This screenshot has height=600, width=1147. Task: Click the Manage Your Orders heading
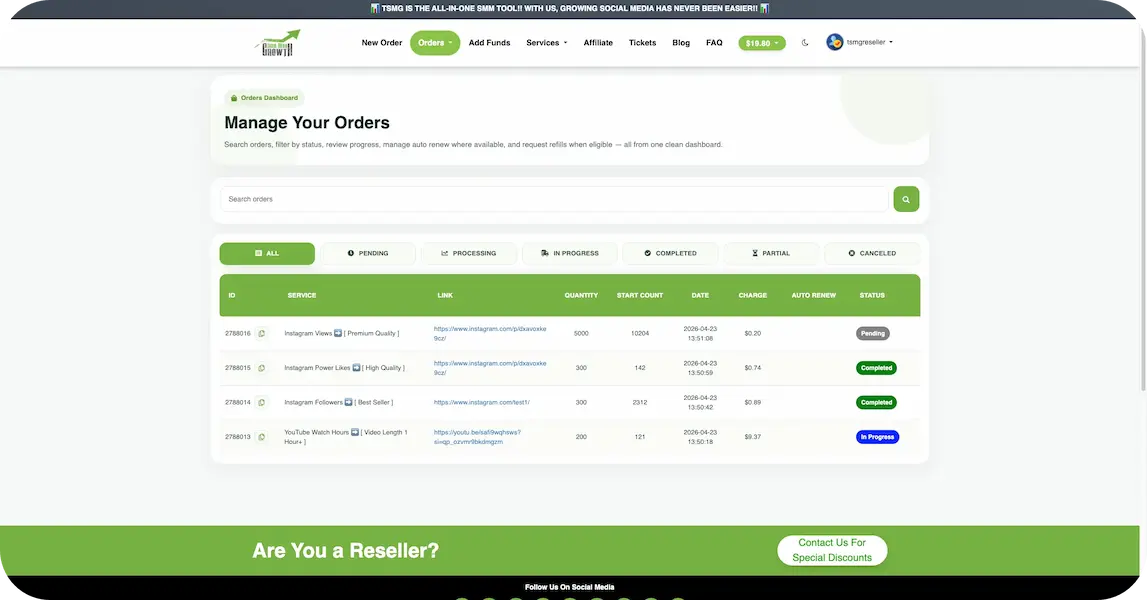(307, 123)
